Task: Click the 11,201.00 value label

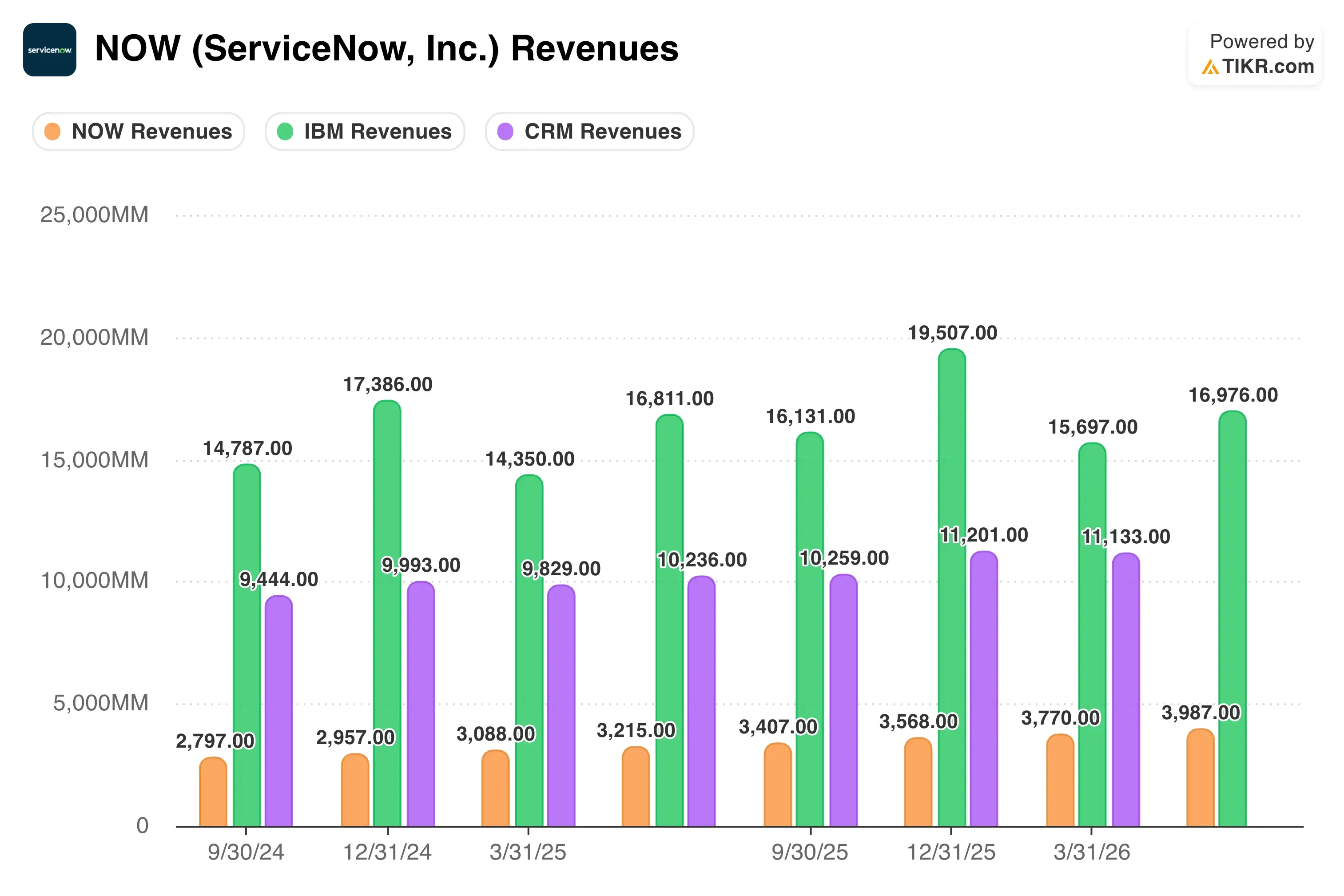Action: click(x=984, y=535)
